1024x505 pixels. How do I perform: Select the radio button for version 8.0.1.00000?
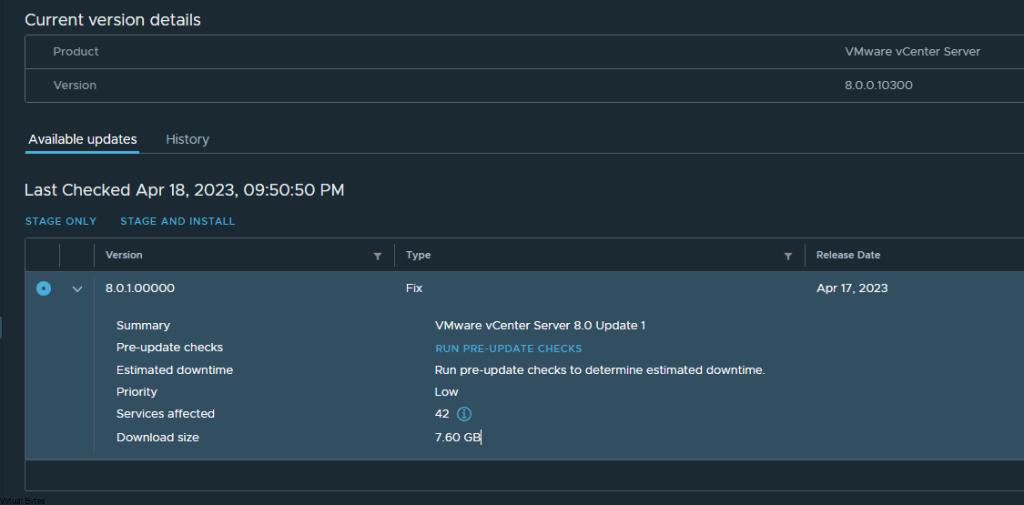click(x=44, y=288)
